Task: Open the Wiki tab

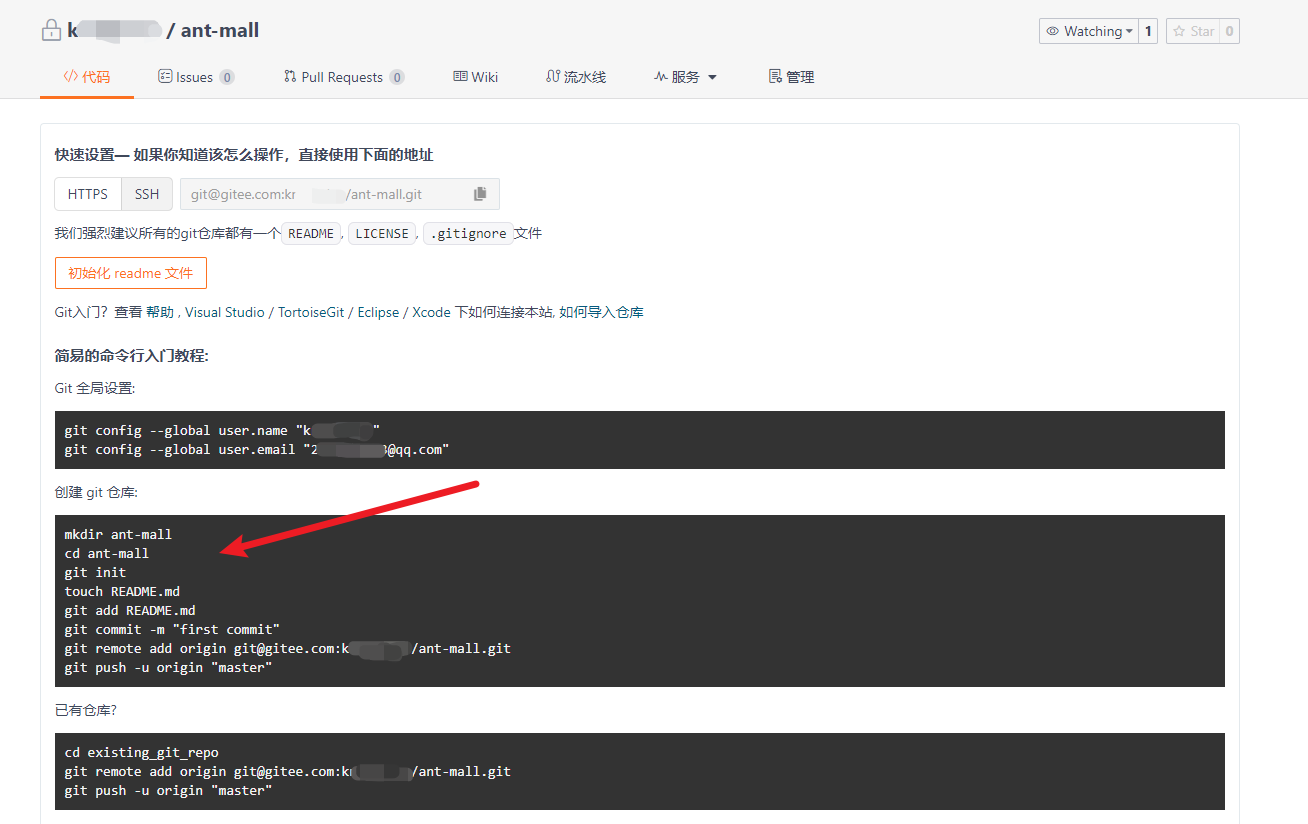Action: [x=476, y=77]
